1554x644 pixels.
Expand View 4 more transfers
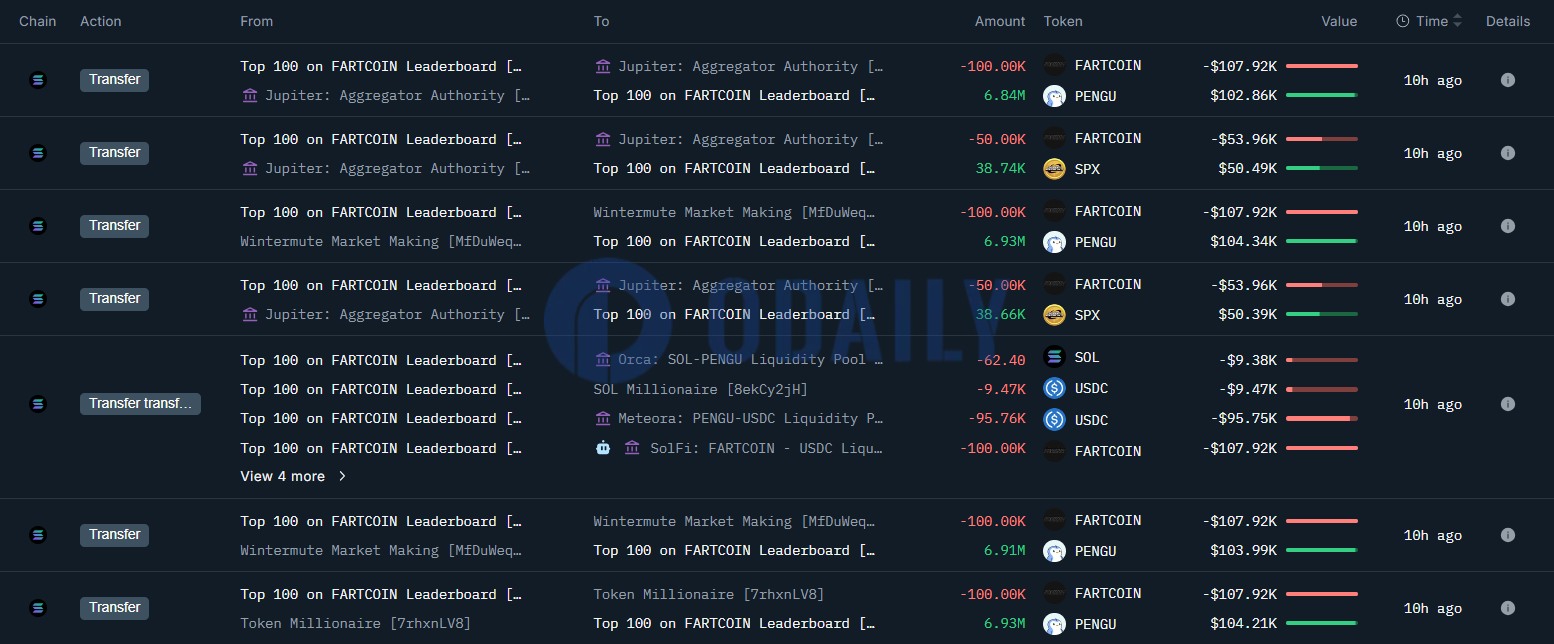click(x=293, y=476)
